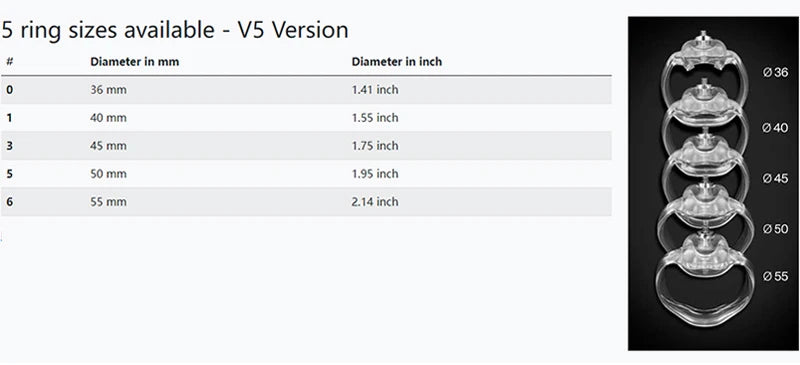Click the Ø36 label in product image

pyautogui.click(x=776, y=72)
